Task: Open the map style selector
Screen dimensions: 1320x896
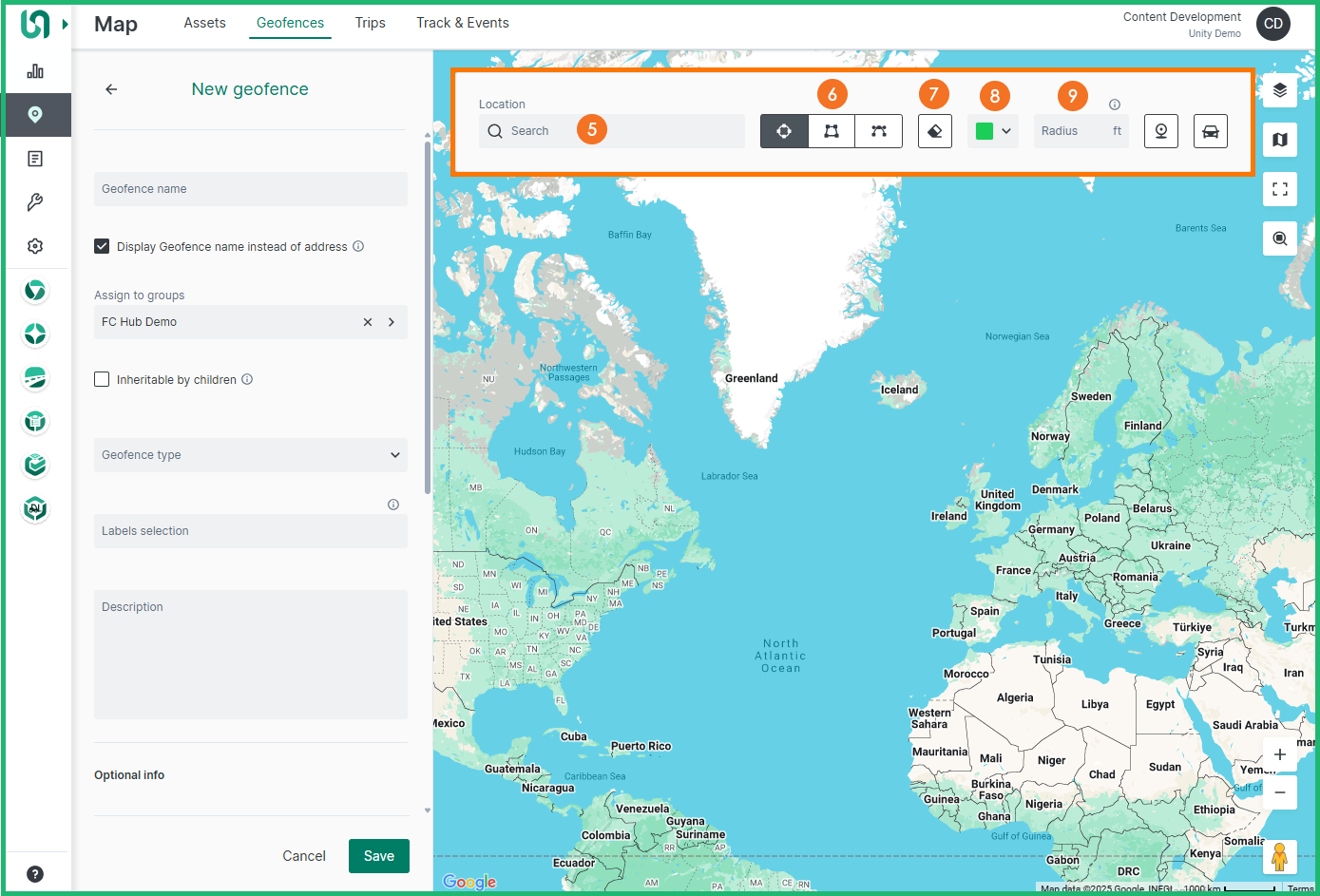Action: 1280,140
